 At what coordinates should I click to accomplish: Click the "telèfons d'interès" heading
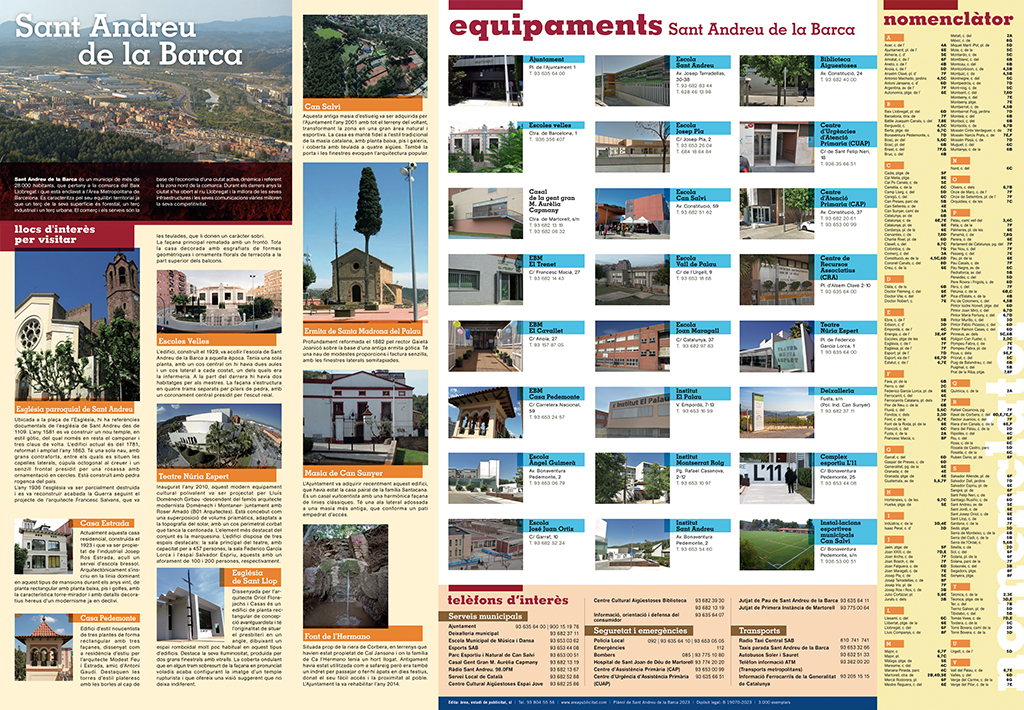click(507, 600)
